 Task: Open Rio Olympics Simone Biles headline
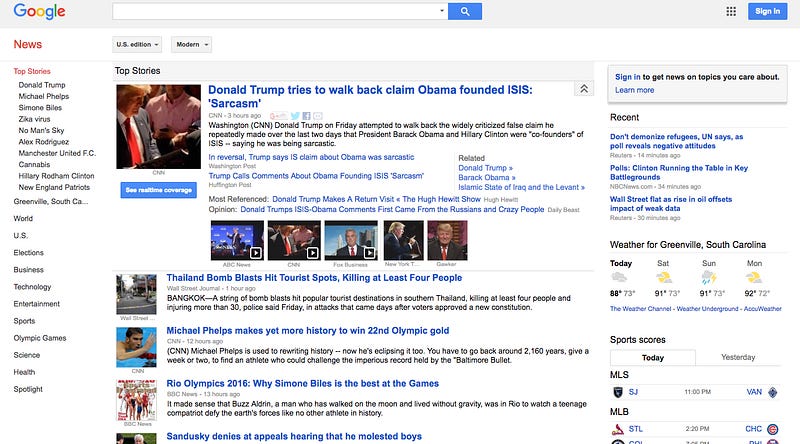click(x=303, y=383)
